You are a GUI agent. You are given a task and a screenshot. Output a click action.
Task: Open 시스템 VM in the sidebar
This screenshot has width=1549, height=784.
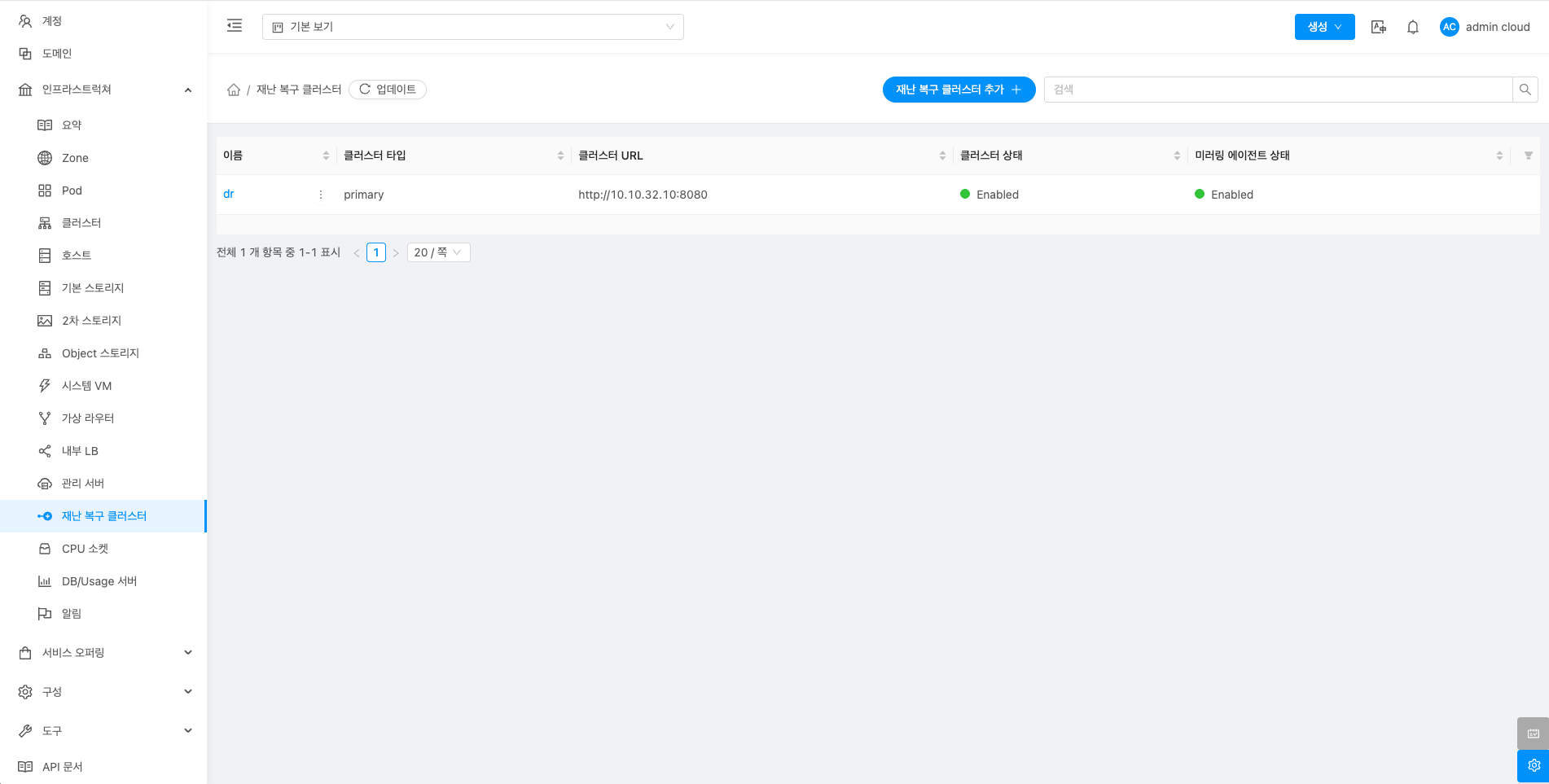86,386
